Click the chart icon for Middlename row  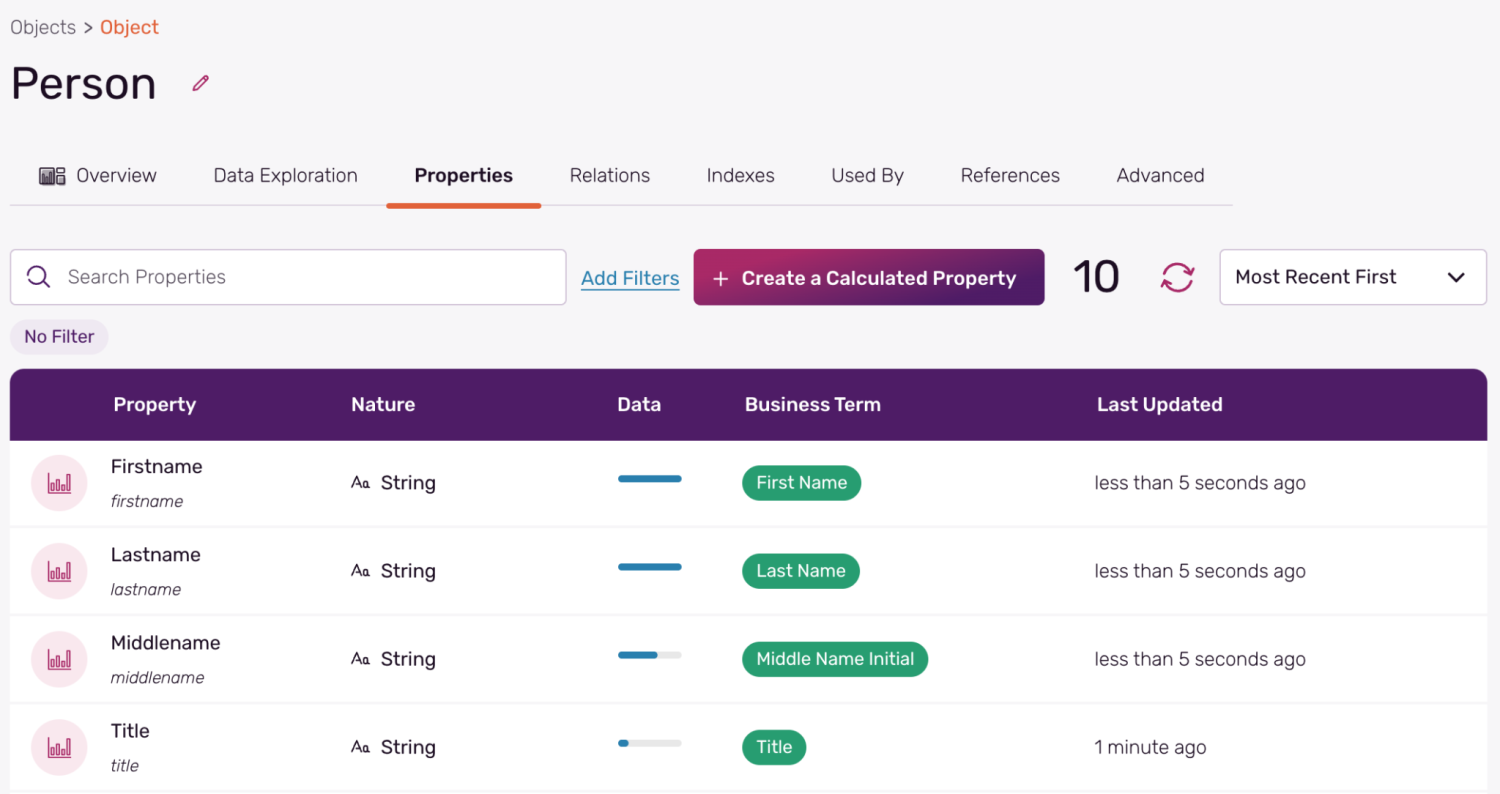tap(59, 659)
